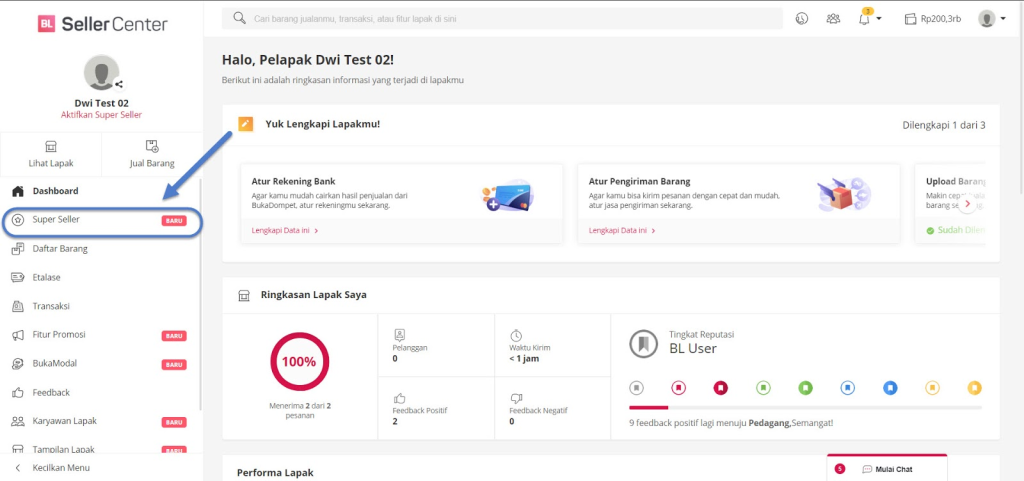Image resolution: width=1024 pixels, height=481 pixels.
Task: Click the reputation progress bar
Action: coord(805,407)
